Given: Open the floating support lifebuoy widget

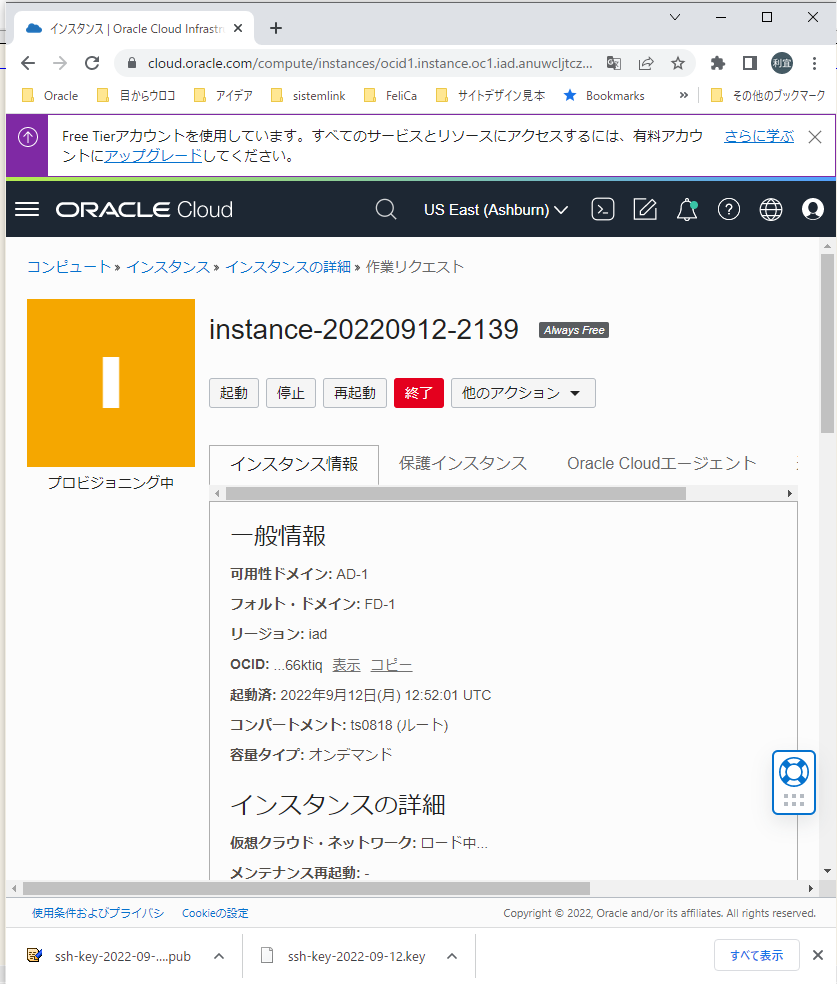Looking at the screenshot, I should (x=794, y=782).
